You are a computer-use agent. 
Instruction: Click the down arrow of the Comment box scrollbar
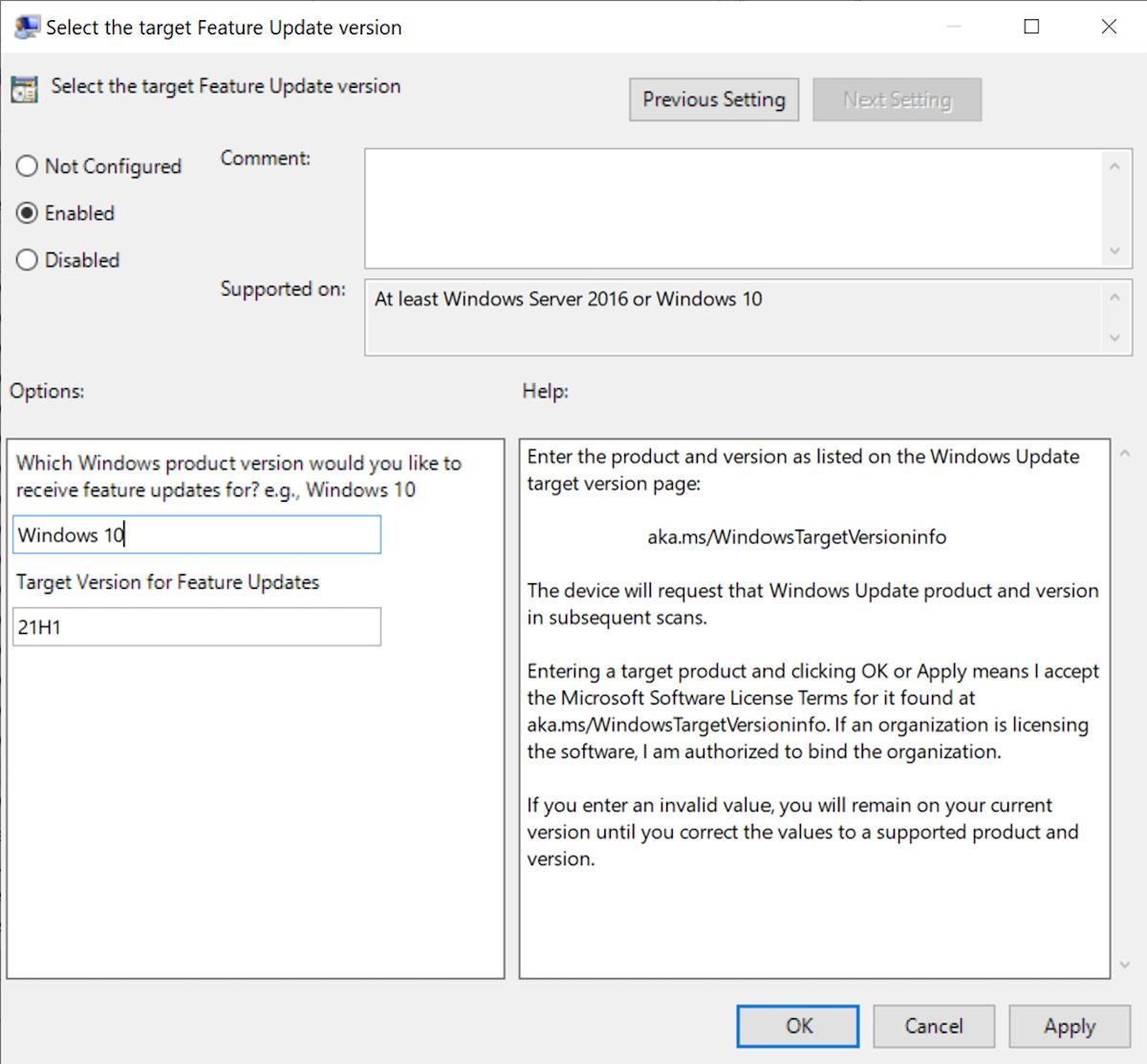pos(1116,250)
